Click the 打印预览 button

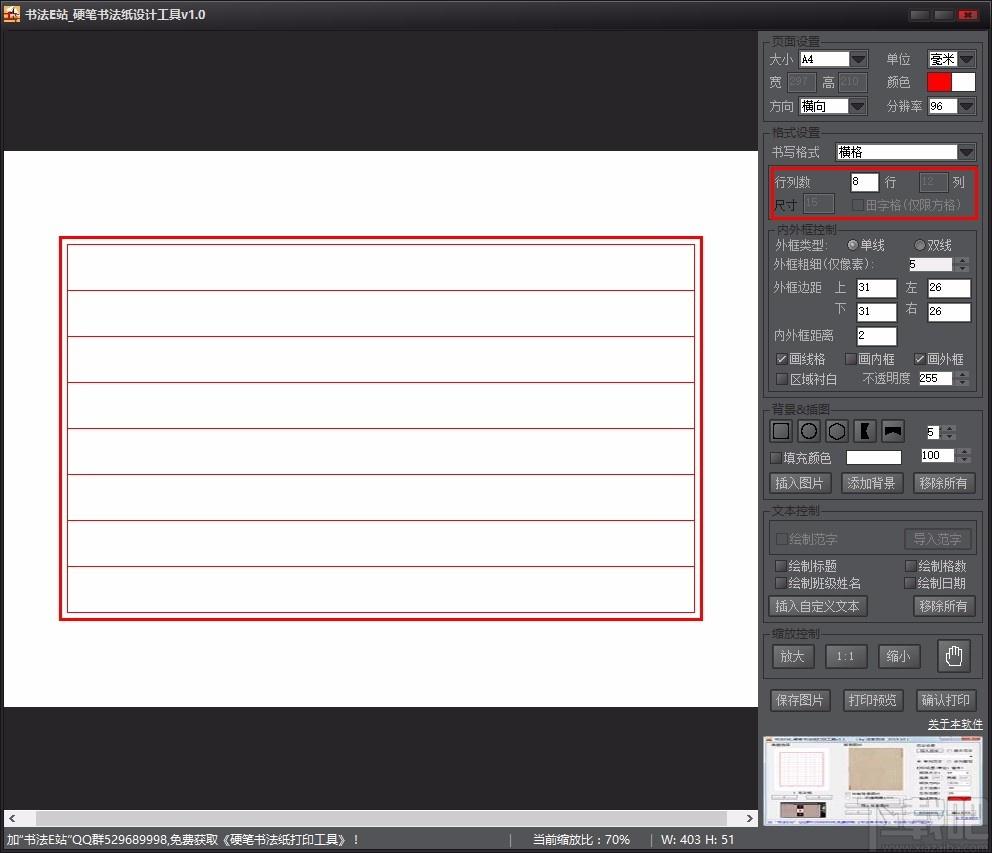pyautogui.click(x=872, y=700)
